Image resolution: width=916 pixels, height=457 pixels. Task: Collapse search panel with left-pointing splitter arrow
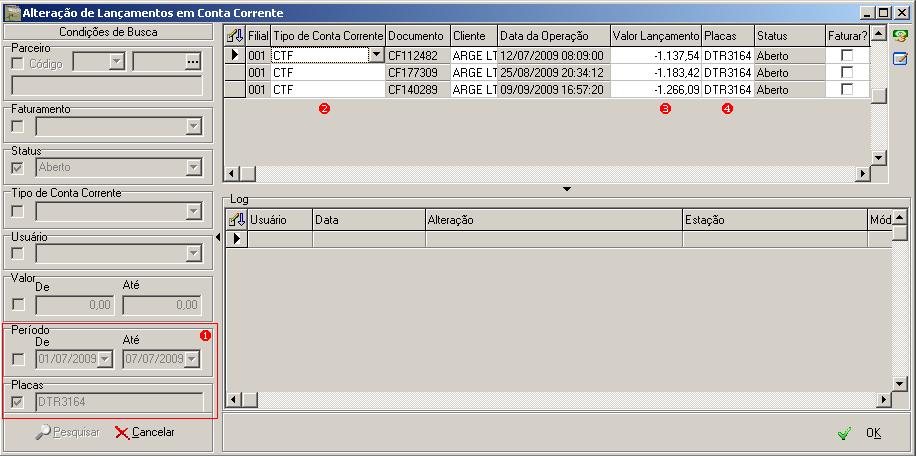tap(218, 237)
